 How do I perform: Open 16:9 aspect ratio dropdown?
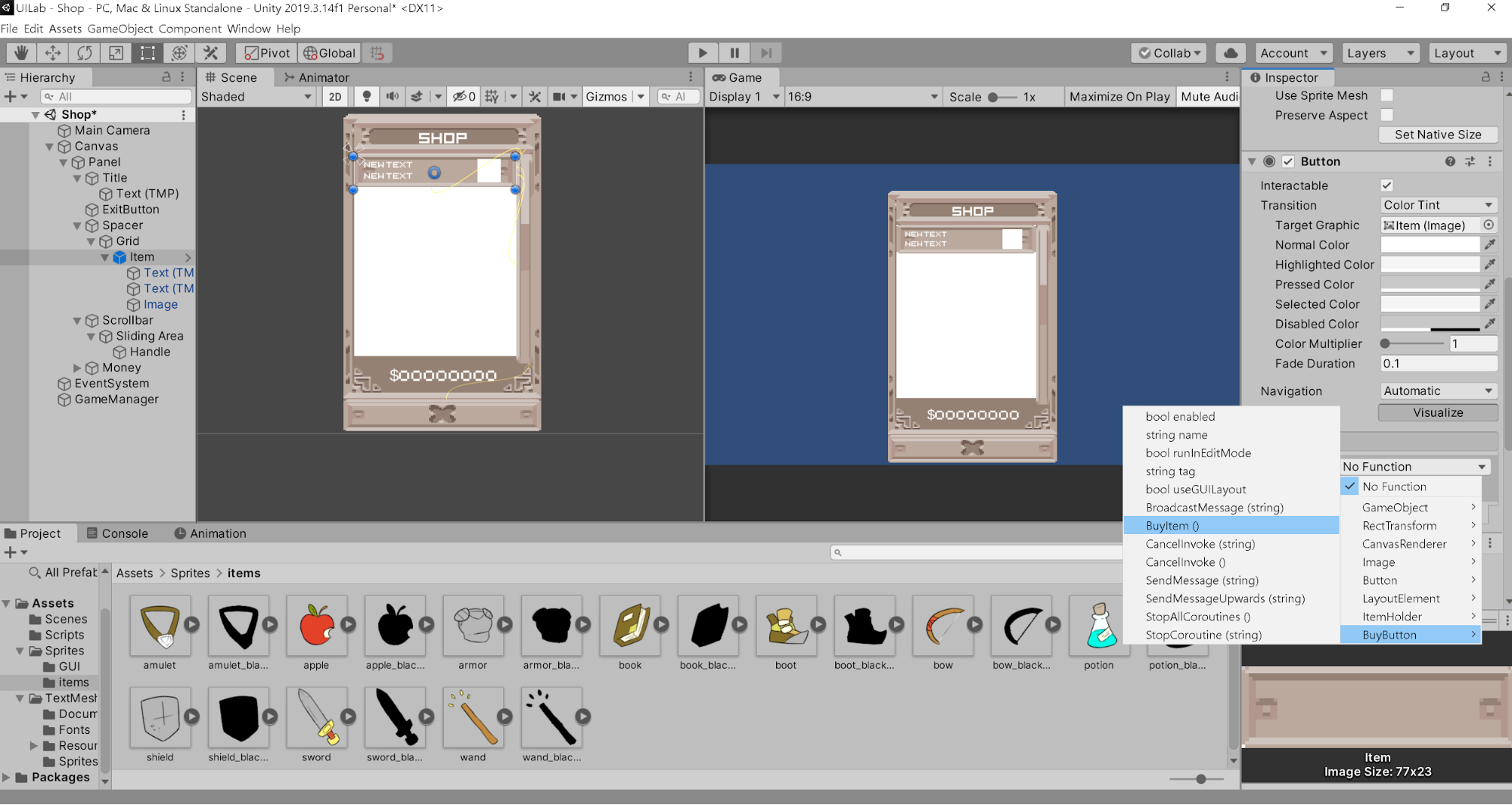pyautogui.click(x=862, y=97)
